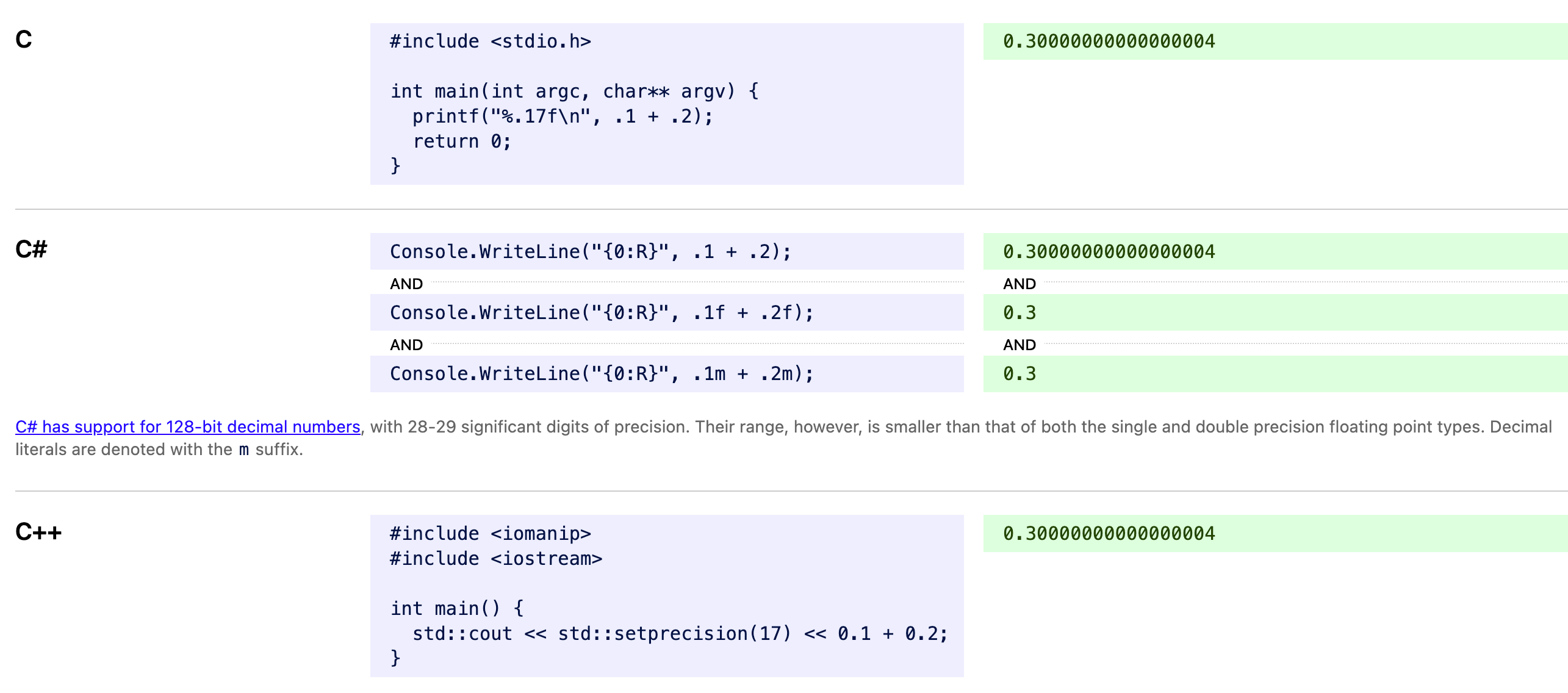
Task: Select the C++ section's output value
Action: 1109,534
